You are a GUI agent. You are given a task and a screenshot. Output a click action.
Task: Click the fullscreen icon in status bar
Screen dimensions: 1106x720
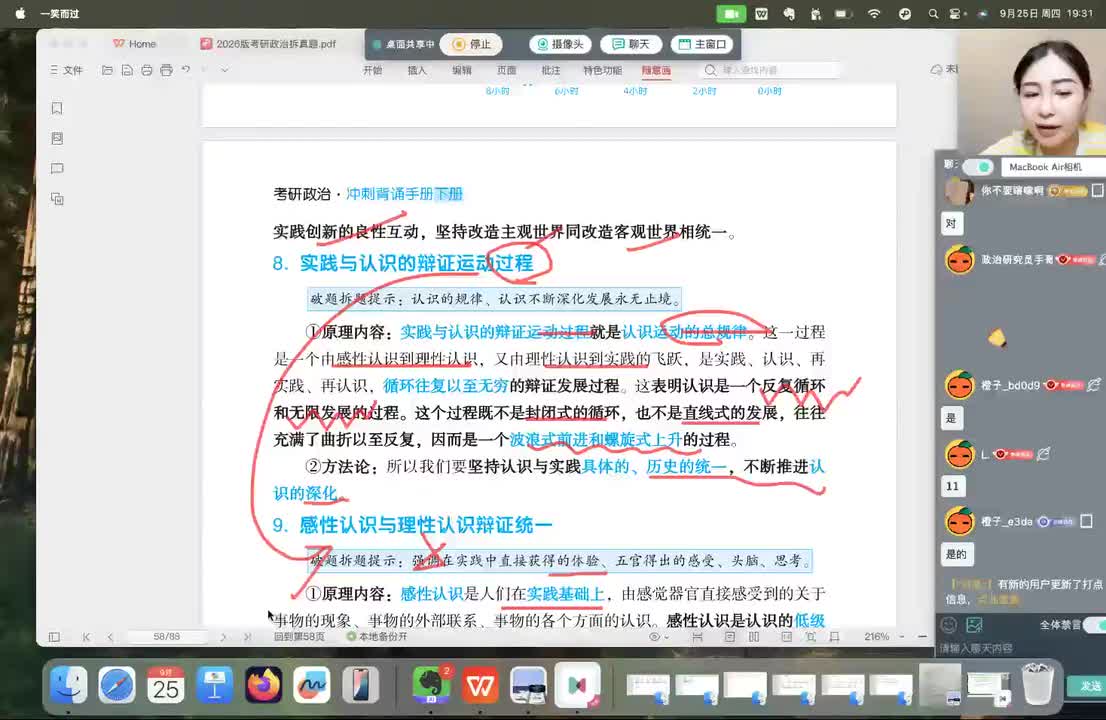pos(810,637)
